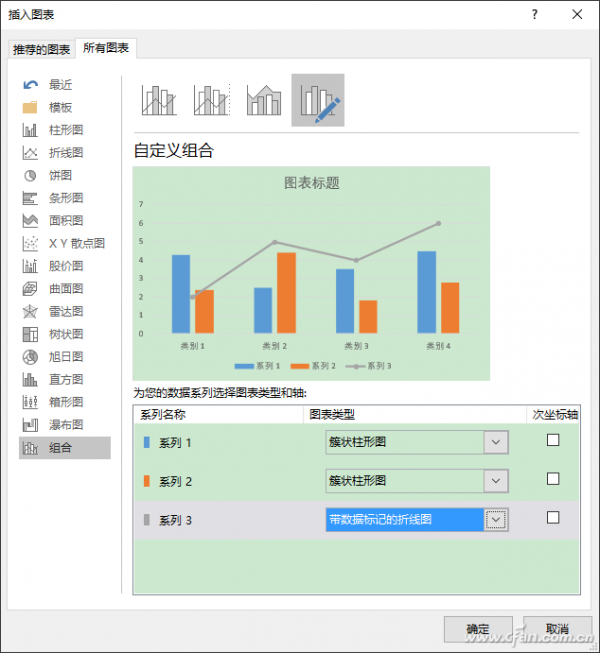Image resolution: width=600 pixels, height=653 pixels.
Task: Pick the XY Scatter (X Y 散点图) icon
Action: pyautogui.click(x=30, y=243)
